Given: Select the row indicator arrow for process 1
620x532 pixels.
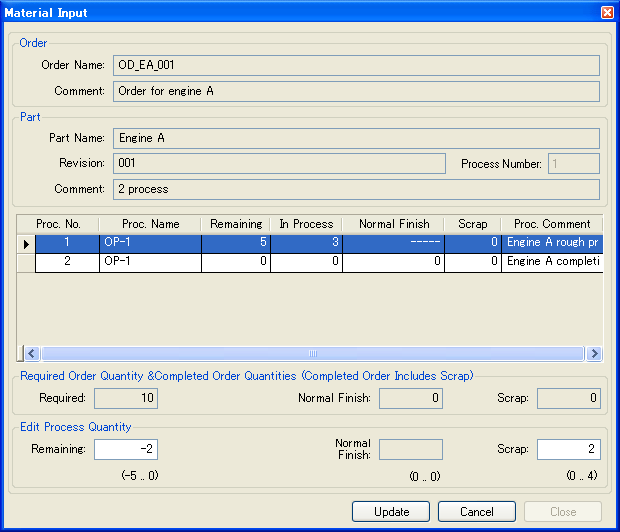Looking at the screenshot, I should point(26,244).
